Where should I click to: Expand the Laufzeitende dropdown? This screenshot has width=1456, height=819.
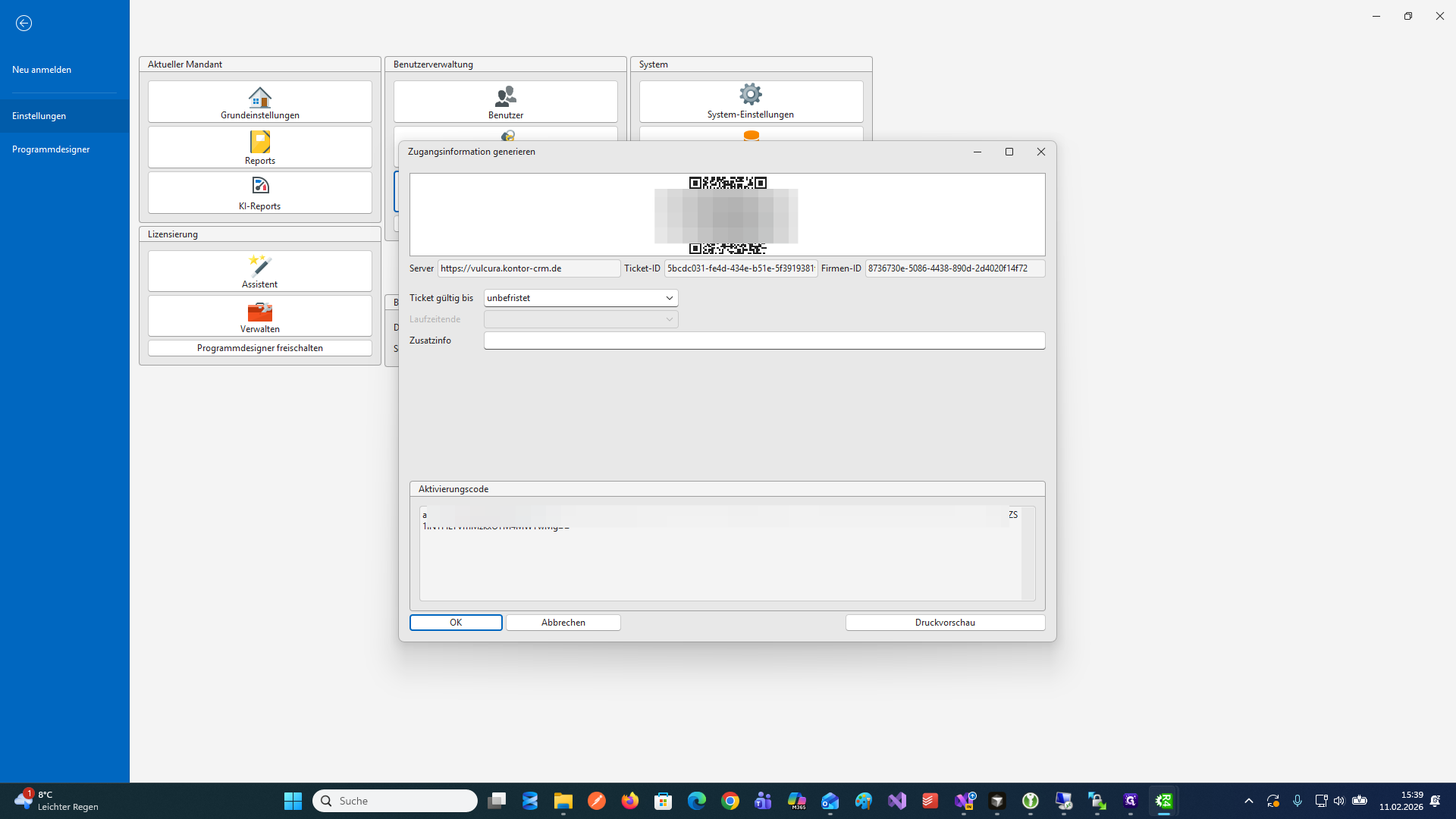click(669, 319)
